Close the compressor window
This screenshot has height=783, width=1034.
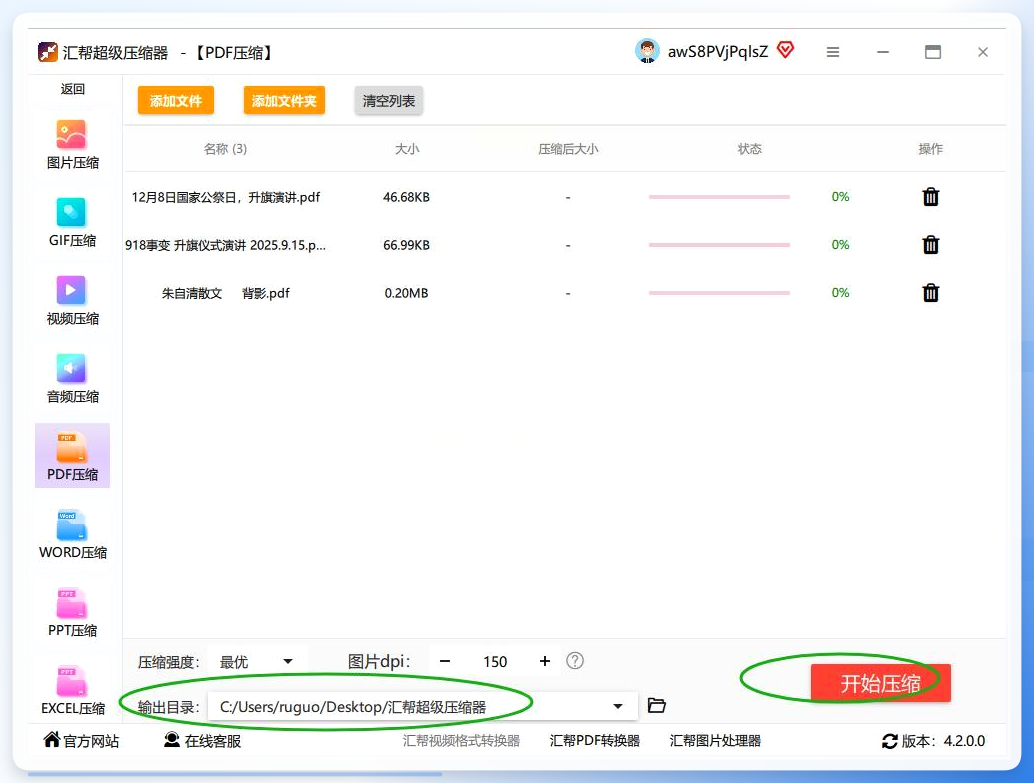click(x=983, y=52)
